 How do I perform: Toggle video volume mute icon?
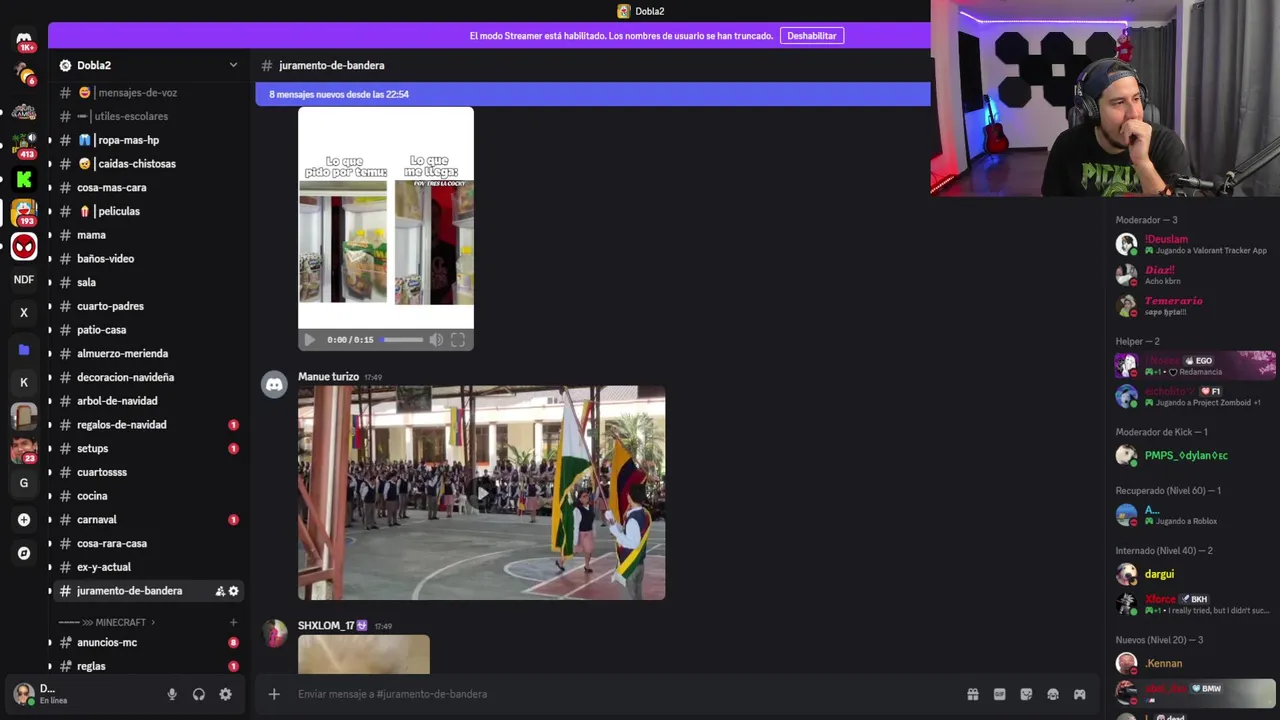(x=436, y=340)
